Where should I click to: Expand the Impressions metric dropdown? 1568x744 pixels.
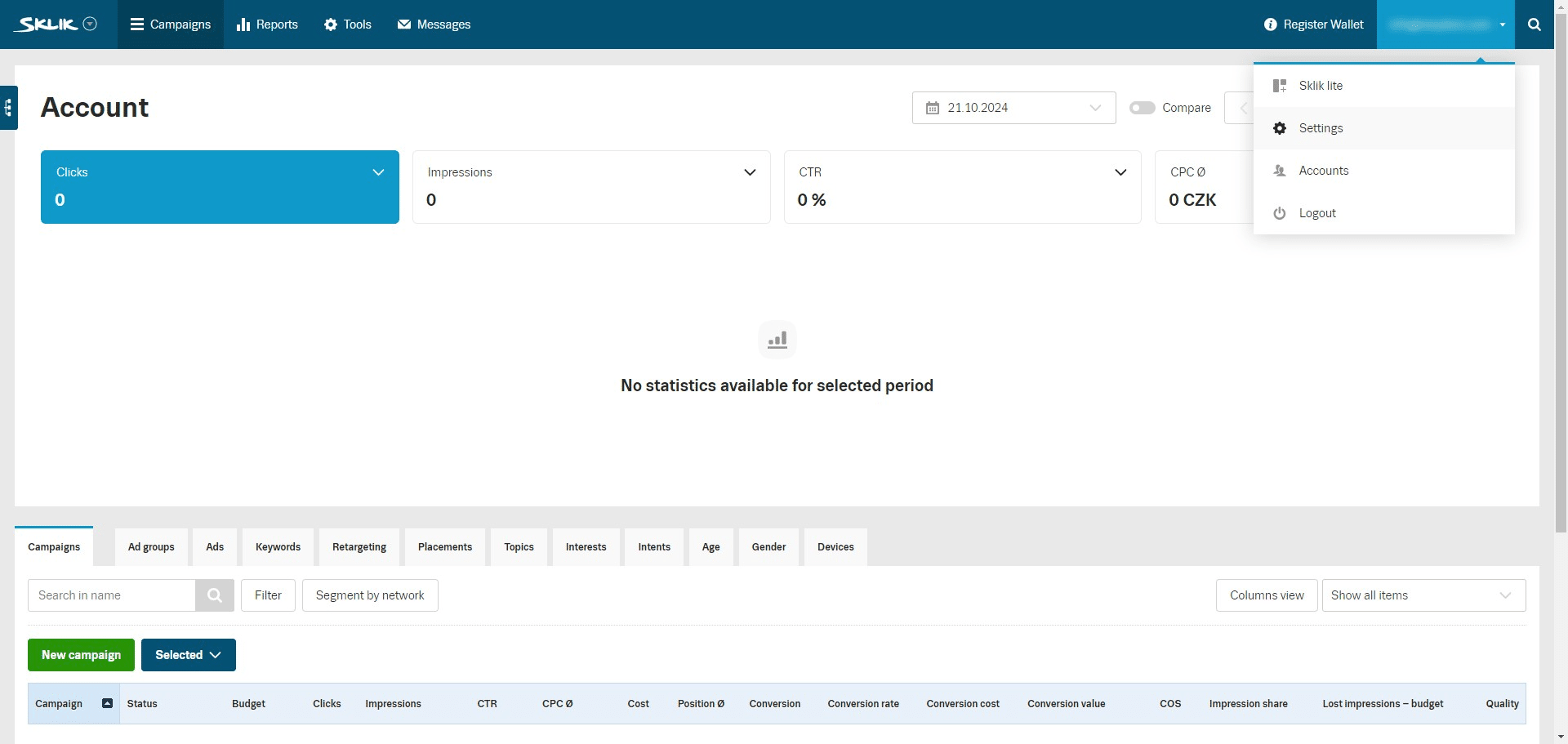750,172
